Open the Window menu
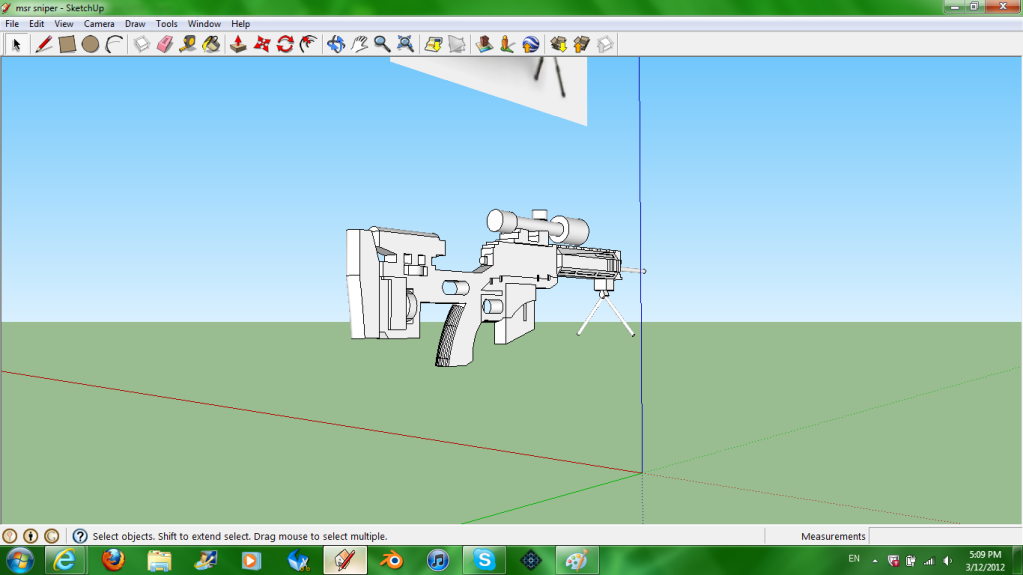1023x575 pixels. click(204, 23)
